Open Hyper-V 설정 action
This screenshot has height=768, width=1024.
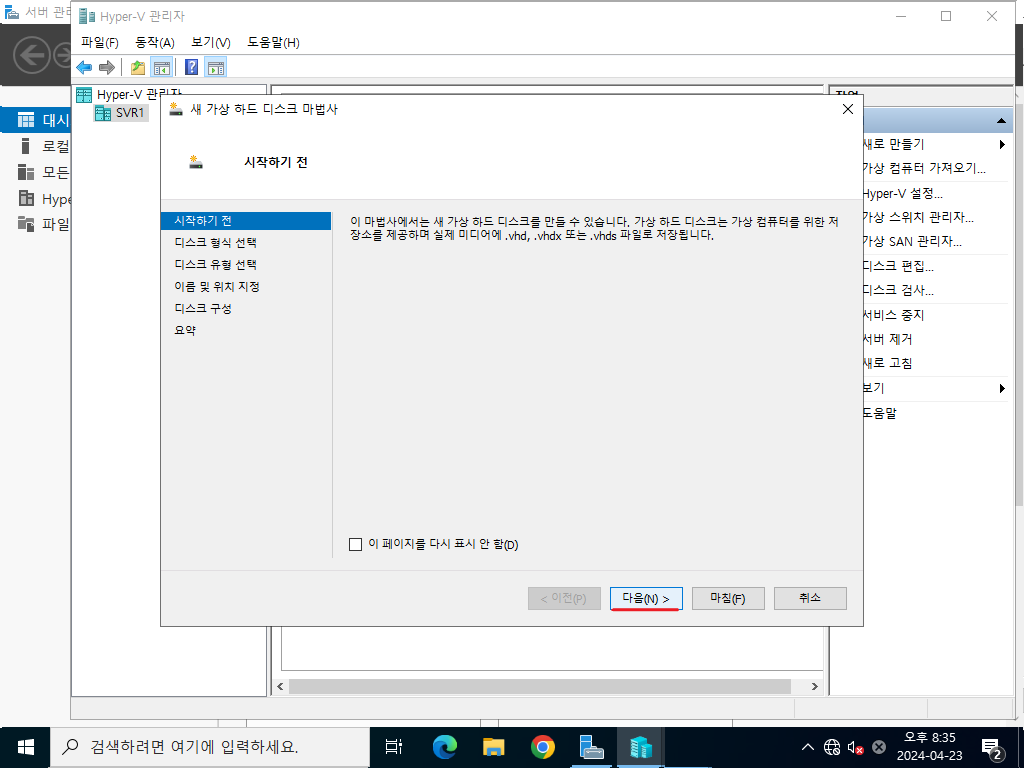[903, 193]
